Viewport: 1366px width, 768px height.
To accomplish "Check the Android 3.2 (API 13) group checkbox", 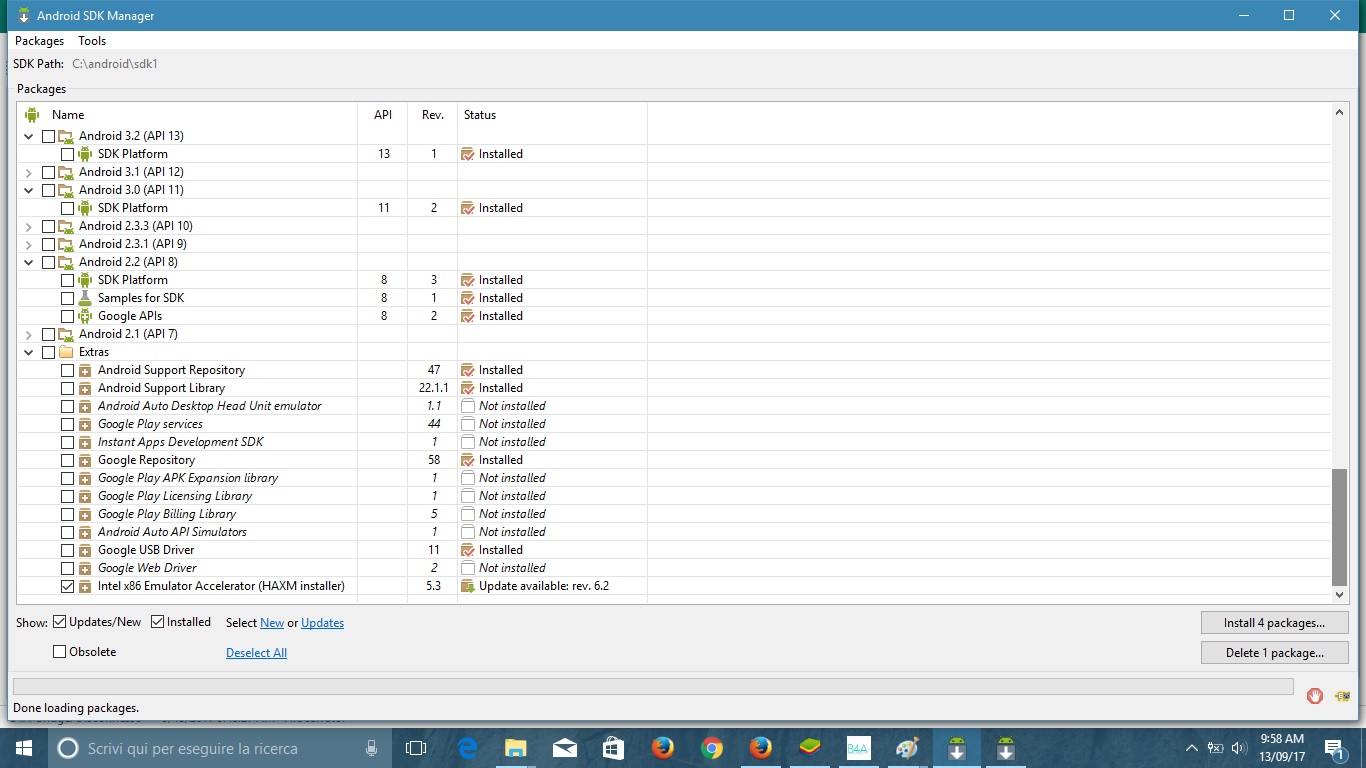I will pos(48,136).
